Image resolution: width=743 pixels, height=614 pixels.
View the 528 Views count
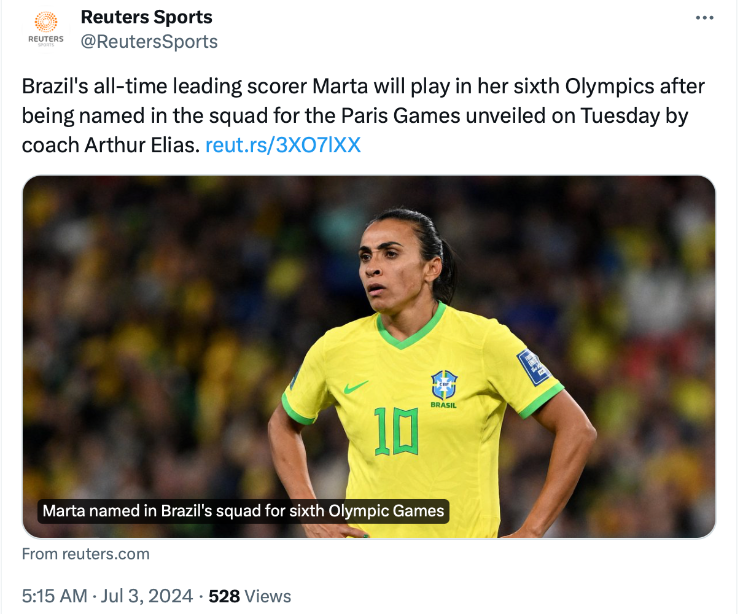point(249,596)
